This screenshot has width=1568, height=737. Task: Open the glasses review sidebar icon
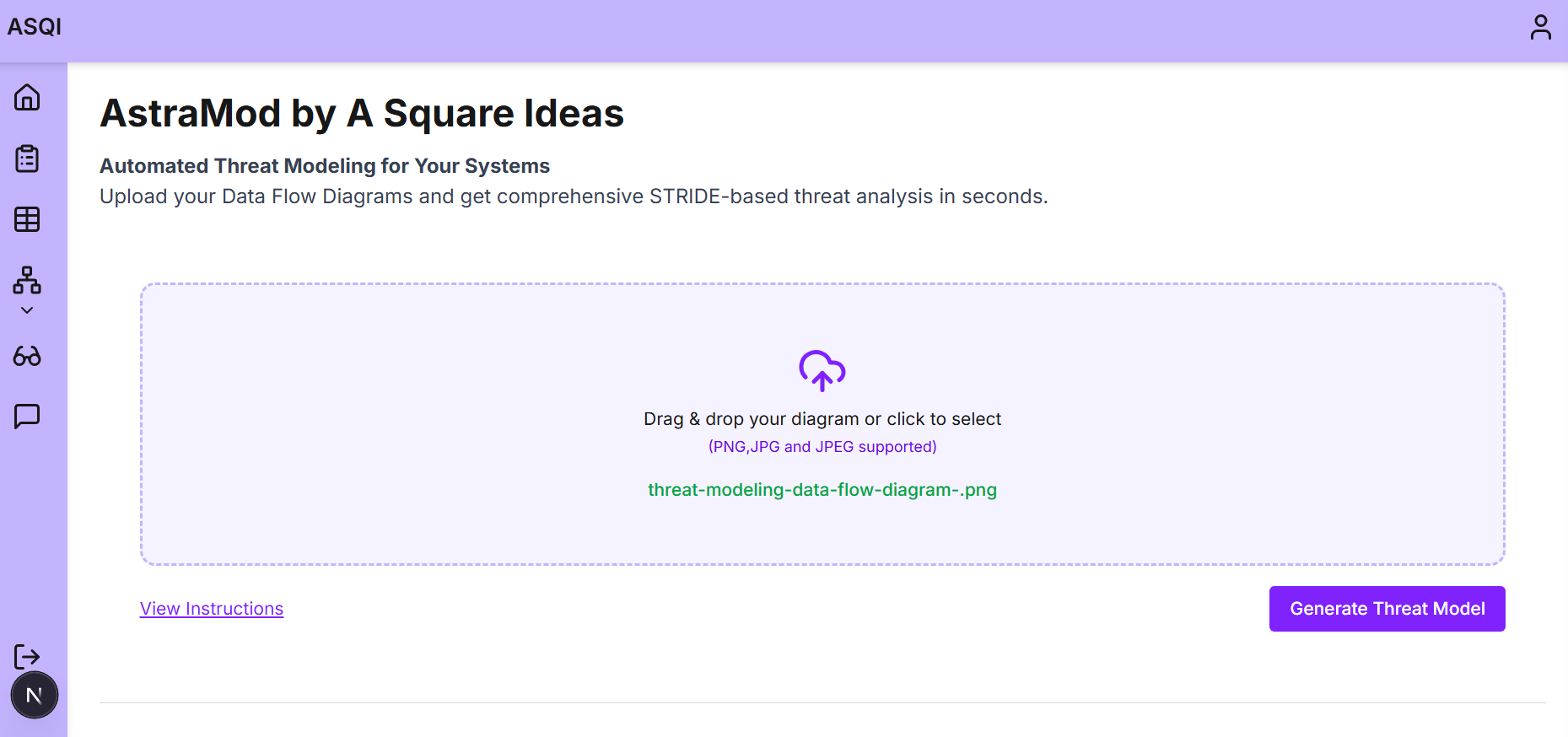(27, 356)
